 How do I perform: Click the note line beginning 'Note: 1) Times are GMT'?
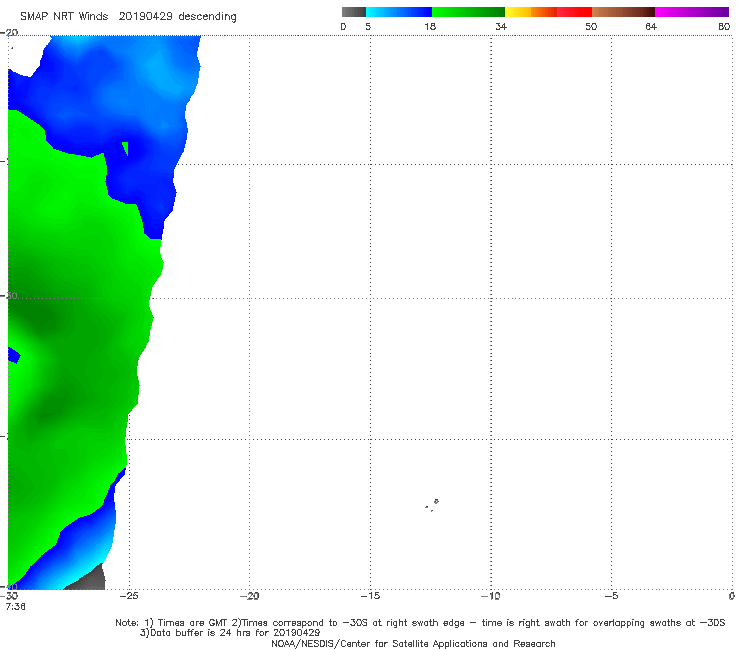click(420, 623)
